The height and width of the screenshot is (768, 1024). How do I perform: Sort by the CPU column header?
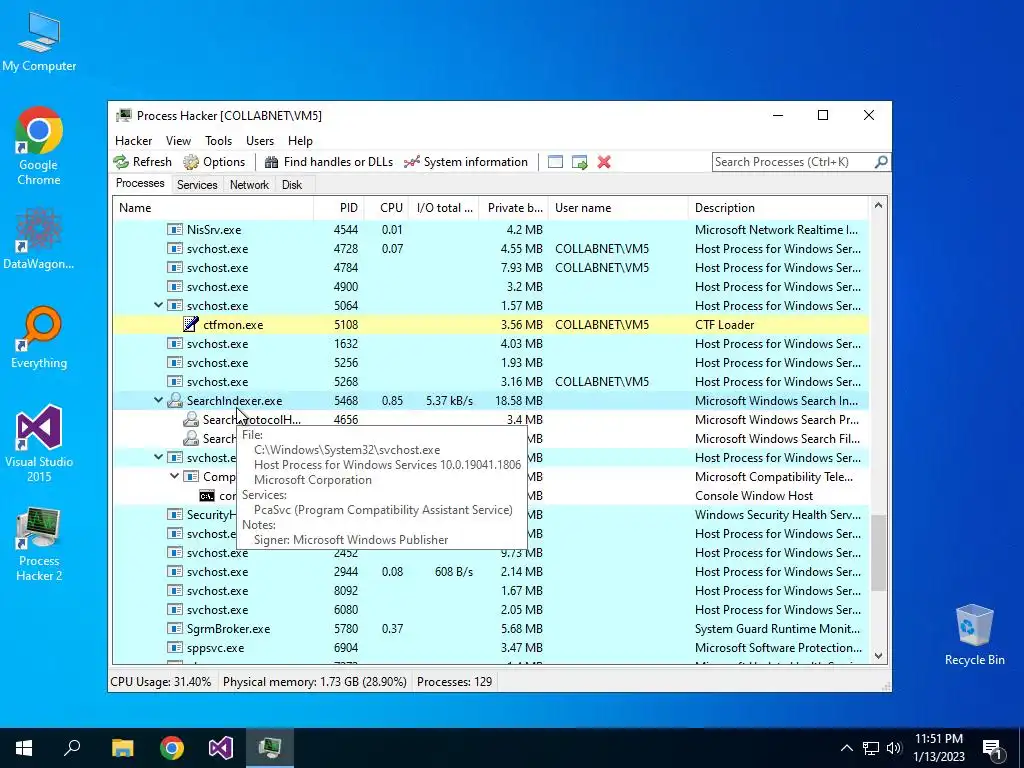point(387,208)
